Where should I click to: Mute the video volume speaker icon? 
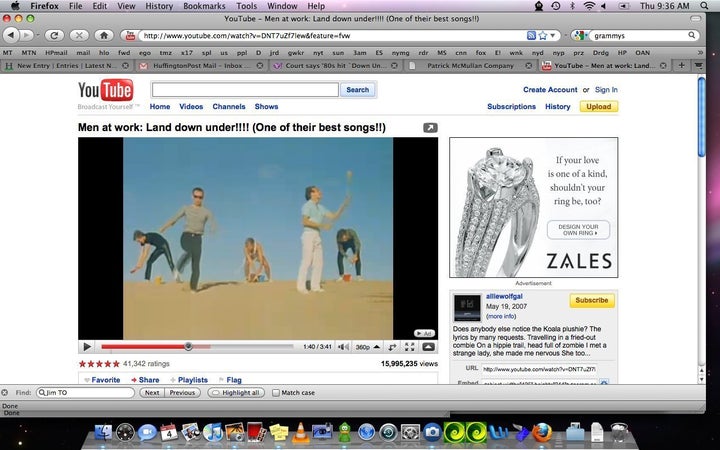click(x=343, y=347)
